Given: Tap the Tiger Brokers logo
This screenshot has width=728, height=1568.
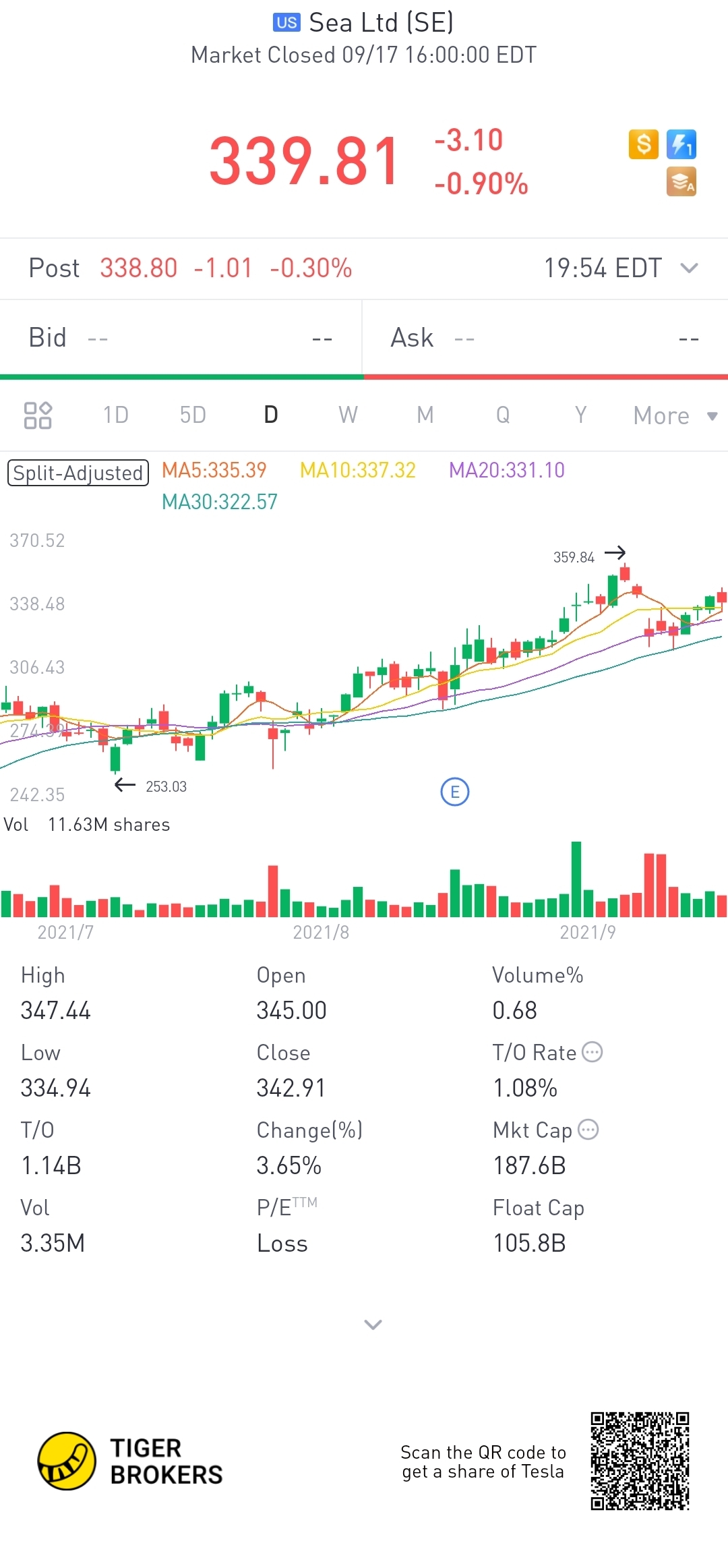Looking at the screenshot, I should (x=130, y=1461).
